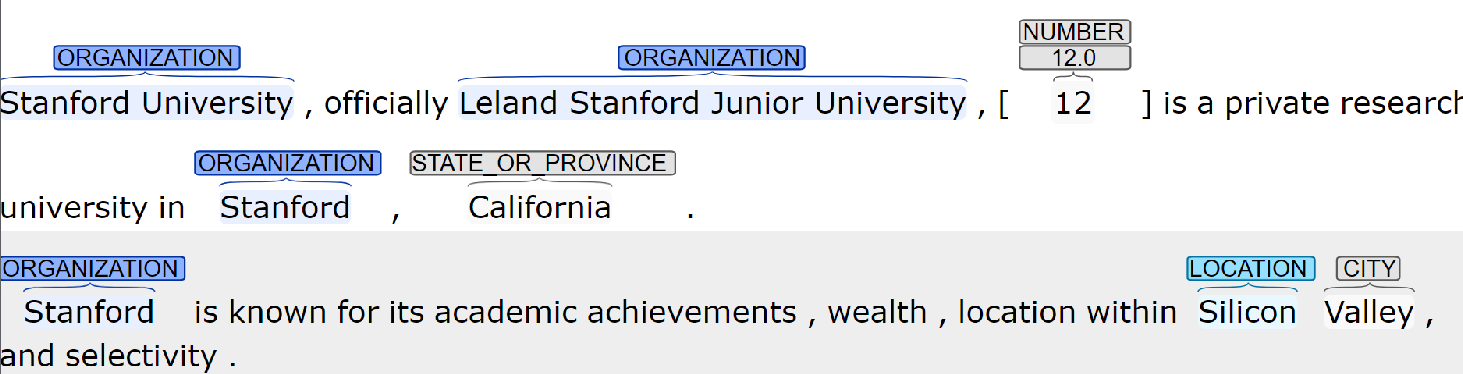This screenshot has width=1463, height=374.
Task: Click the ORGANIZATION tag above Stanford University
Action: coord(147,58)
